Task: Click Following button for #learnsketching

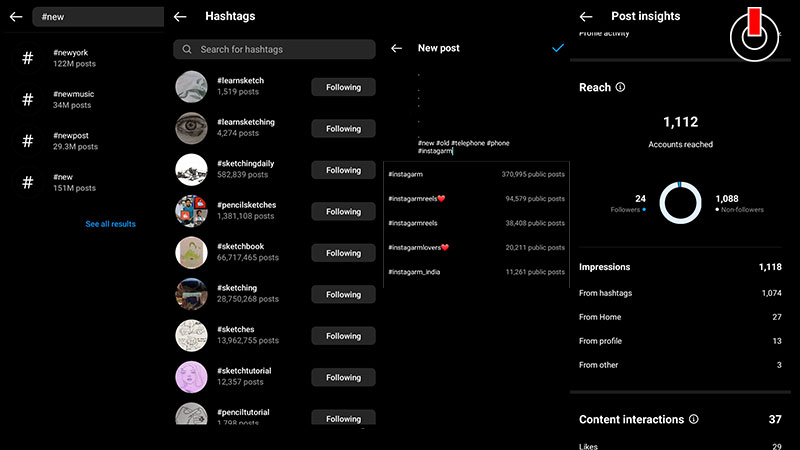Action: [343, 129]
